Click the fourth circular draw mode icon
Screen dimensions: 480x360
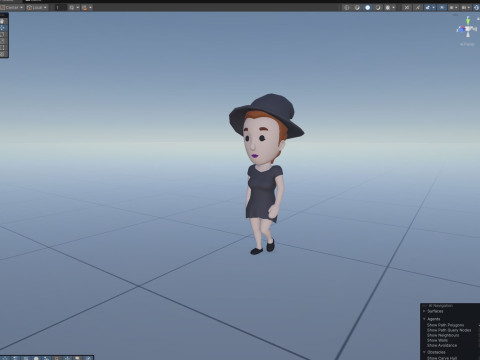378,7
